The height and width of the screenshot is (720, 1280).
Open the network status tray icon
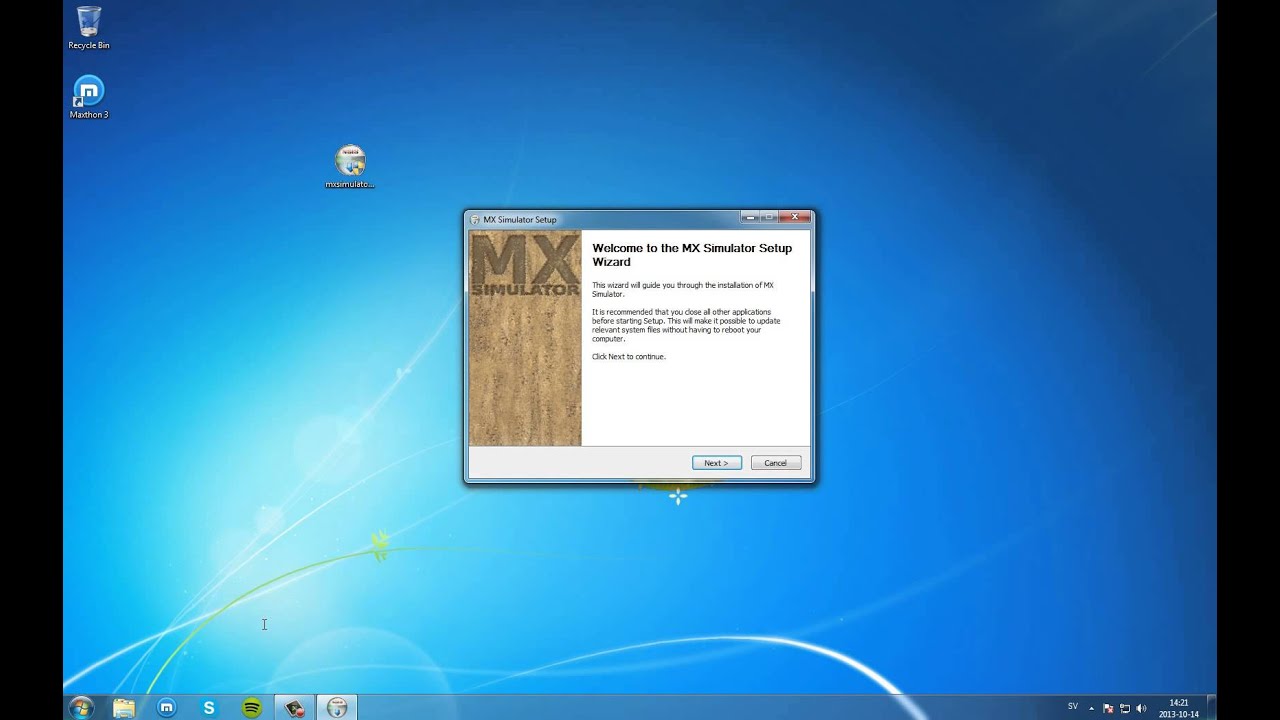1125,708
